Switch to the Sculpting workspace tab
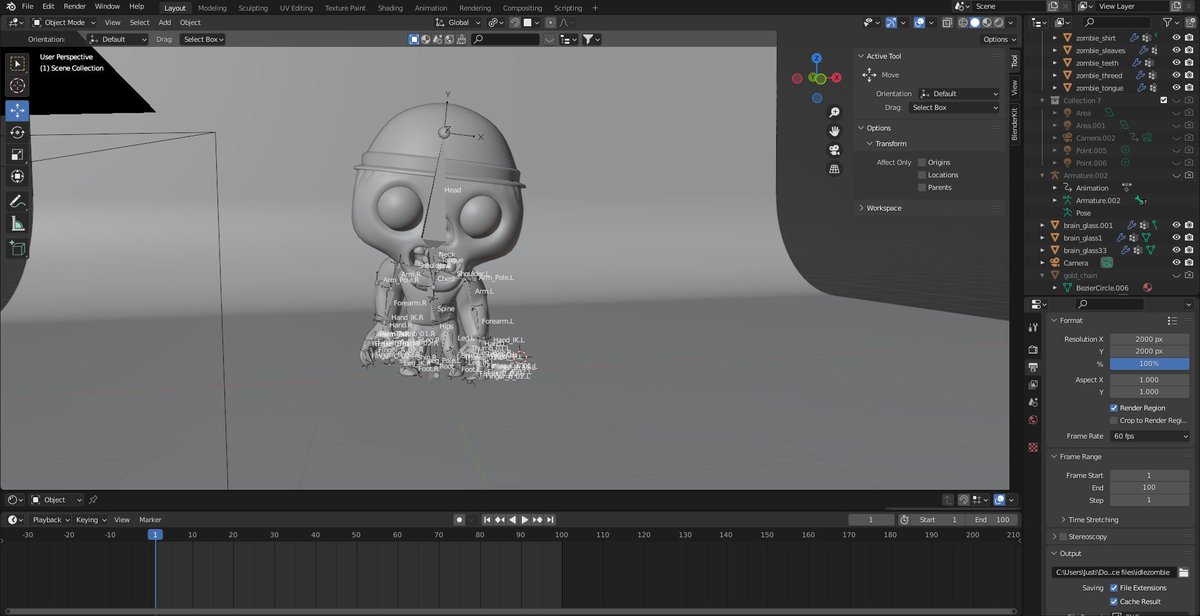Image resolution: width=1200 pixels, height=616 pixels. 253,7
